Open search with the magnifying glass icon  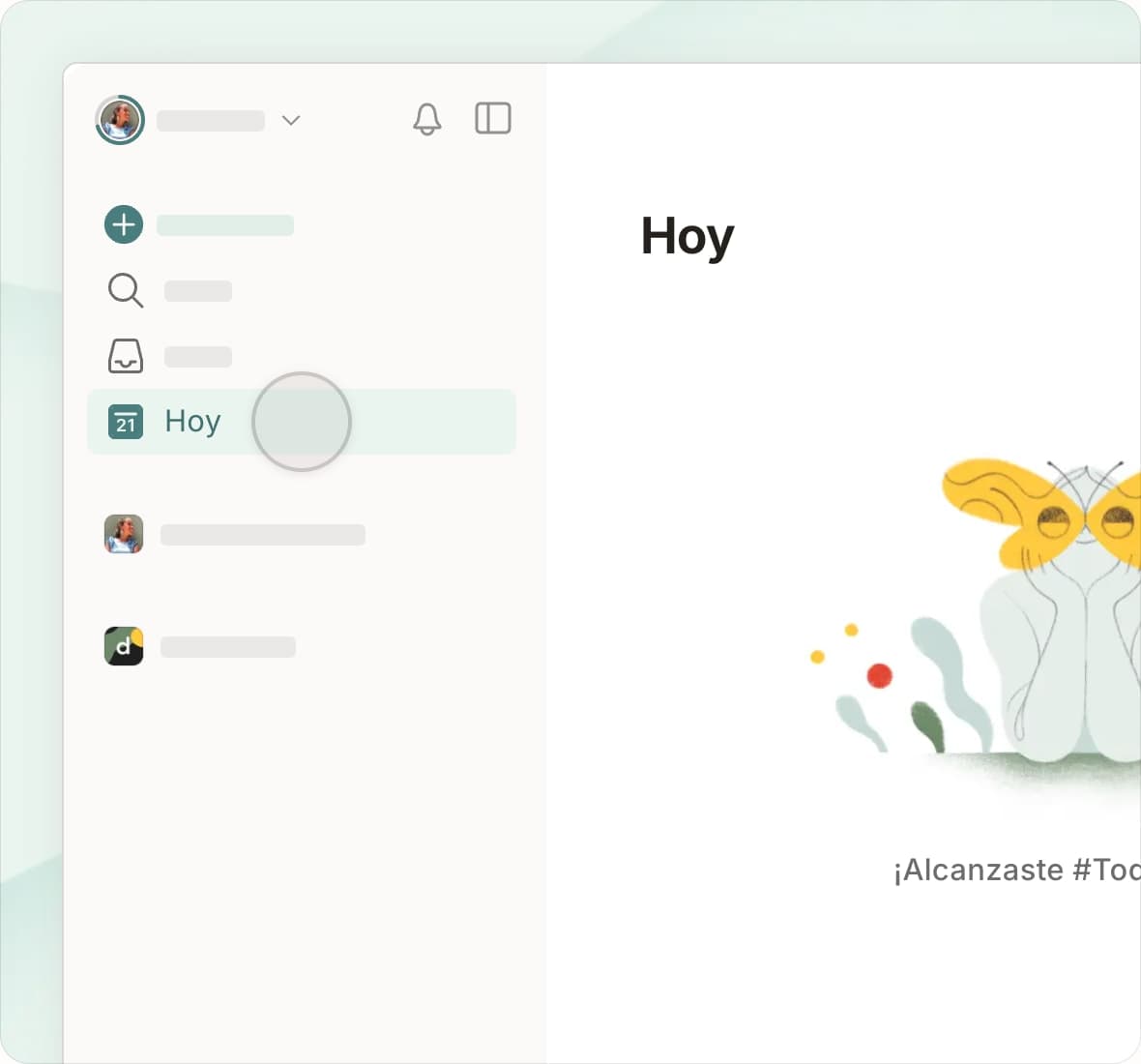click(125, 290)
